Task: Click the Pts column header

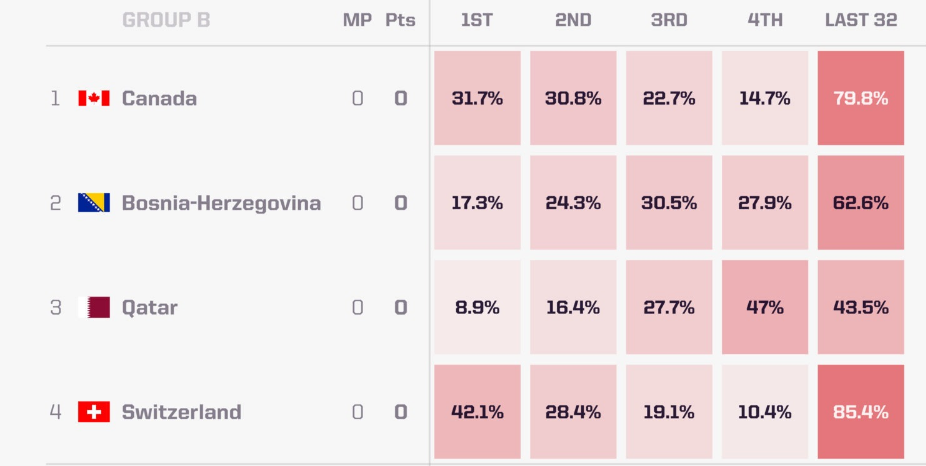Action: (400, 20)
